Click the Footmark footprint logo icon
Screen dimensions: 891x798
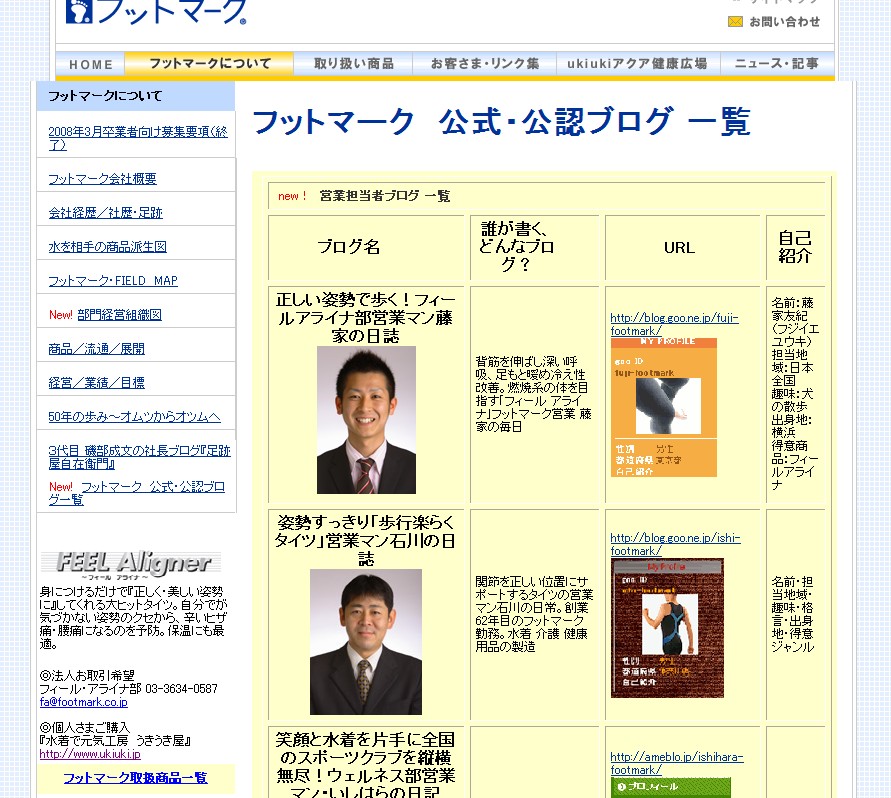[x=79, y=11]
